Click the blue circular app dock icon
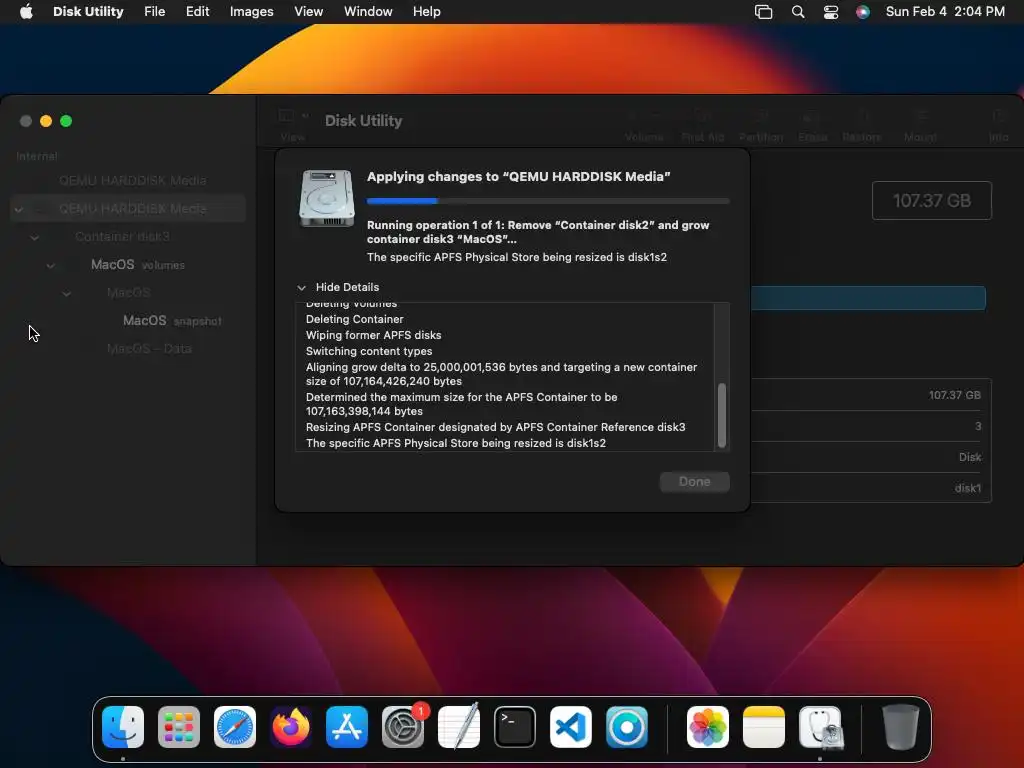The width and height of the screenshot is (1024, 768). (x=627, y=727)
